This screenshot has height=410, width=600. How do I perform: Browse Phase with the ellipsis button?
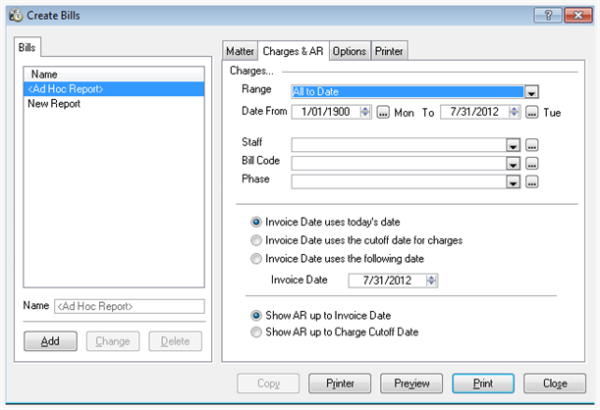point(532,182)
